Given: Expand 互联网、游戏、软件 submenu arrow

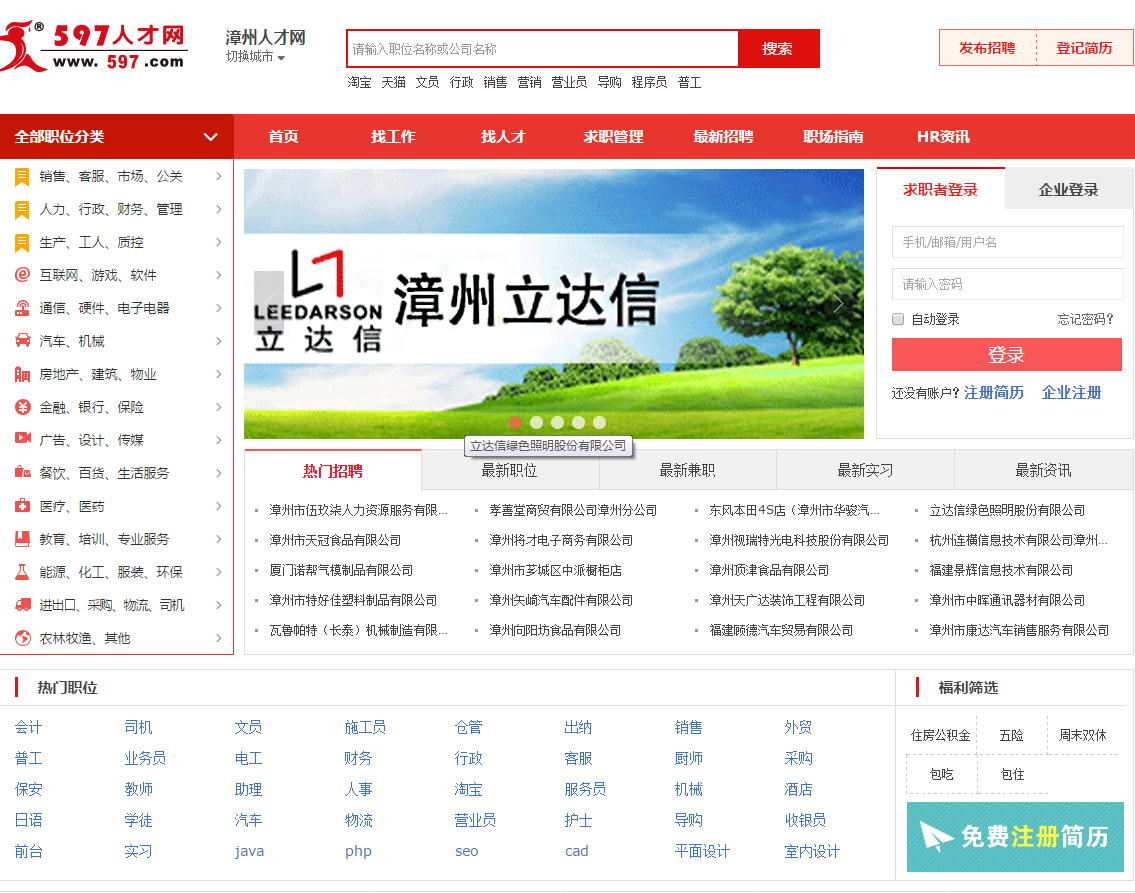Looking at the screenshot, I should [x=219, y=275].
